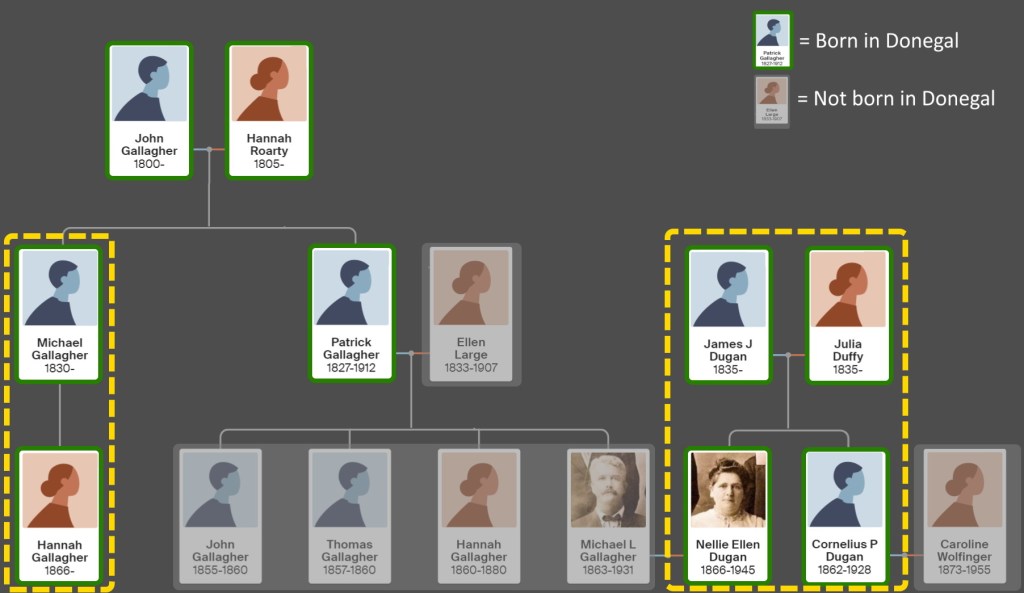Select John Gallagher 1855-1860 card
The width and height of the screenshot is (1024, 593).
tap(221, 516)
